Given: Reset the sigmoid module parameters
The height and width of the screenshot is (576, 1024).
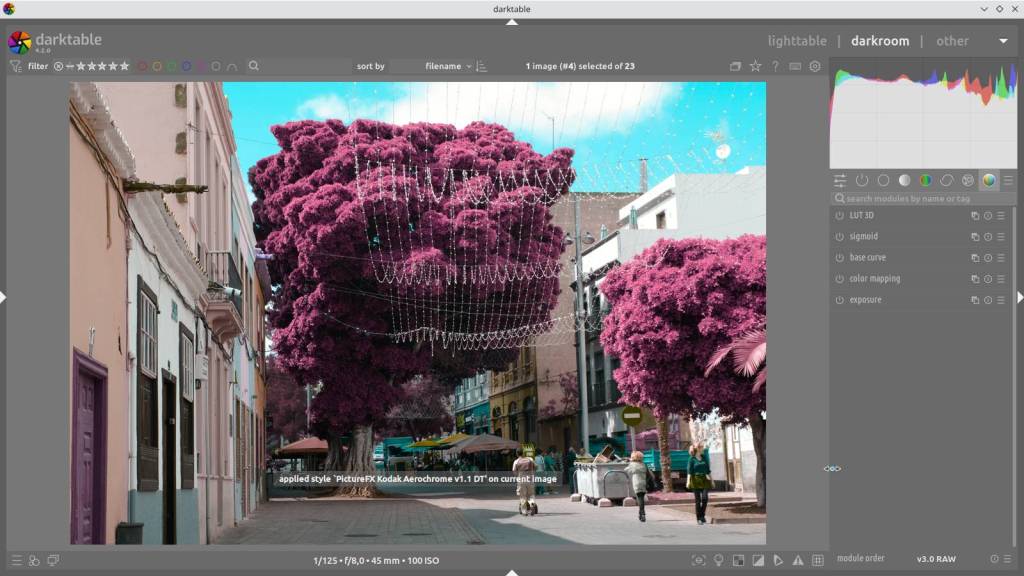Looking at the screenshot, I should [x=988, y=236].
